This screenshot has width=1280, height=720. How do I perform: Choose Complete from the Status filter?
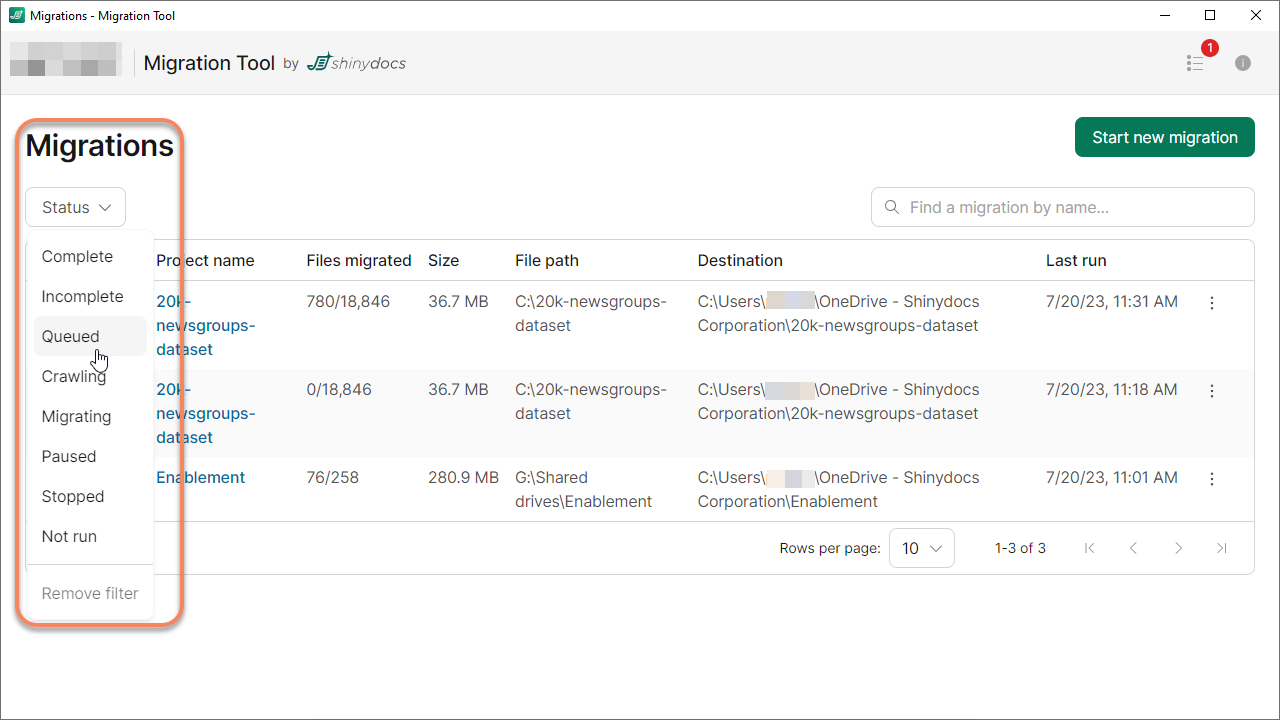pyautogui.click(x=77, y=257)
